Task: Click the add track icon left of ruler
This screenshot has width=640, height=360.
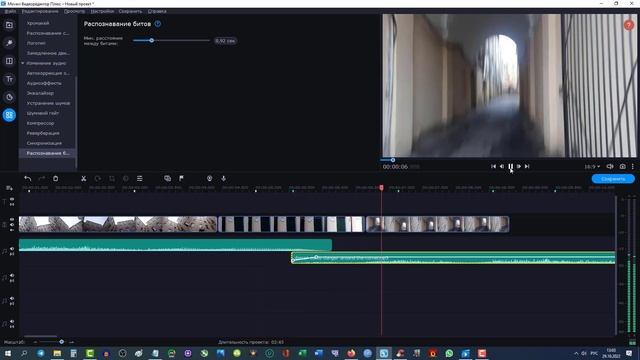Action: [x=9, y=188]
